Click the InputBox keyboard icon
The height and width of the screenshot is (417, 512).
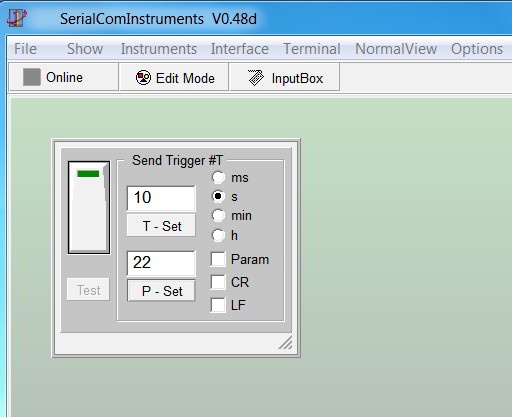256,78
